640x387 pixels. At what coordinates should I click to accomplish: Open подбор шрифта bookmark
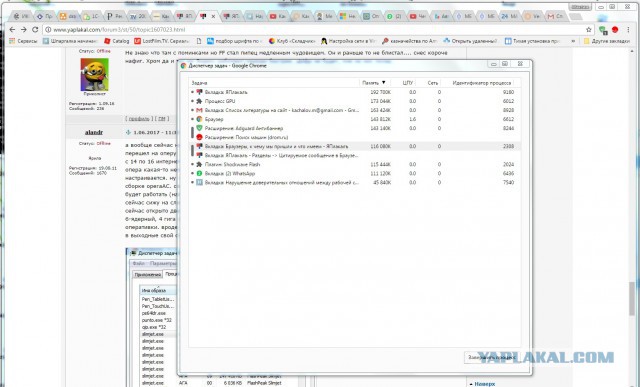pos(233,41)
